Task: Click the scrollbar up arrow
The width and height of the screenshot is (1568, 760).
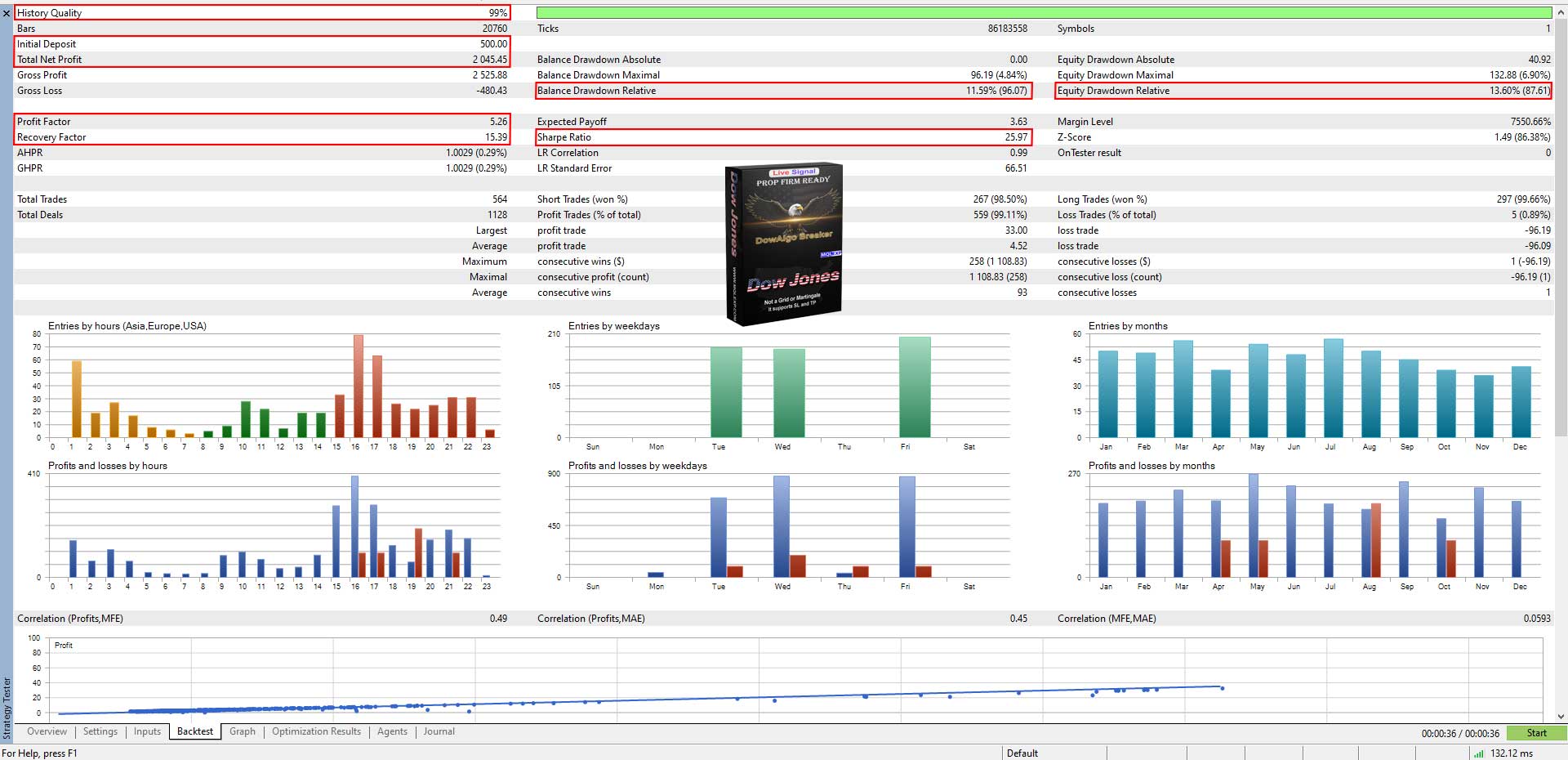Action: pos(1561,11)
